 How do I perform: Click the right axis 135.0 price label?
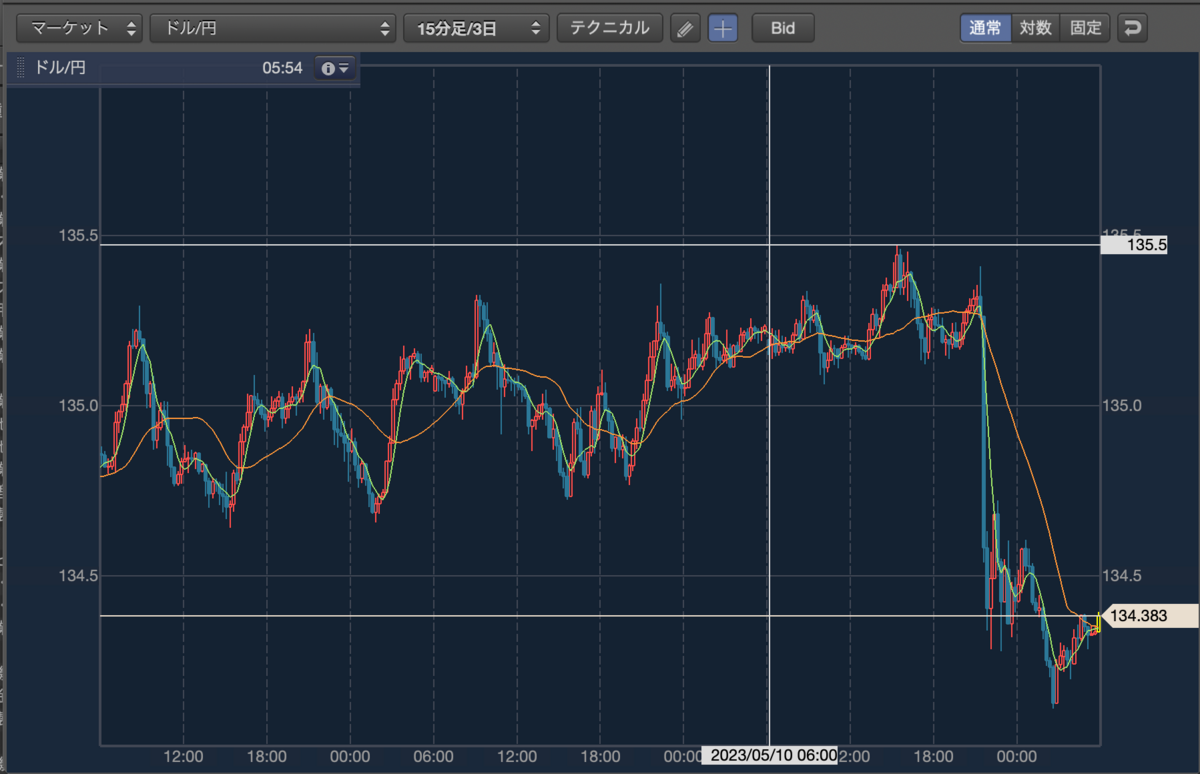tap(1122, 406)
